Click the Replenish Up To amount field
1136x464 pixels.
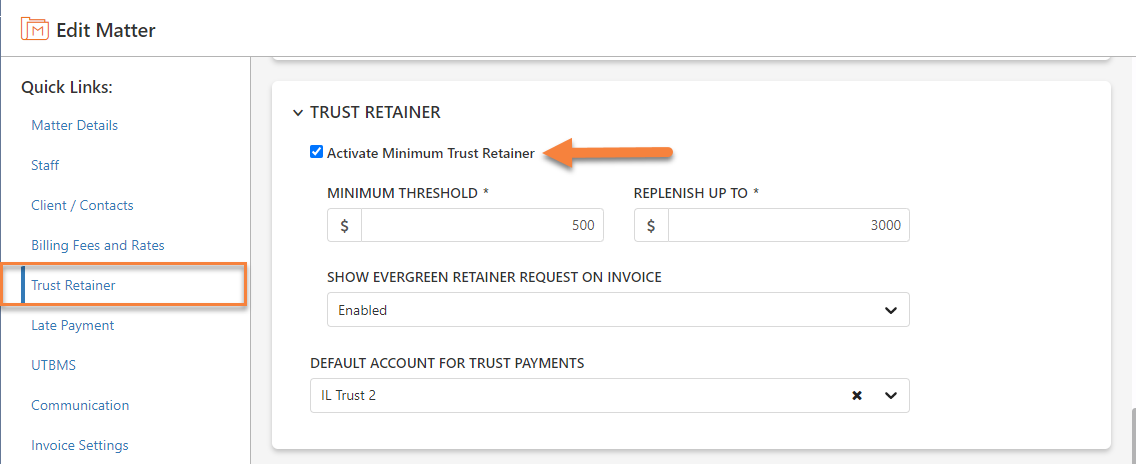tap(788, 225)
